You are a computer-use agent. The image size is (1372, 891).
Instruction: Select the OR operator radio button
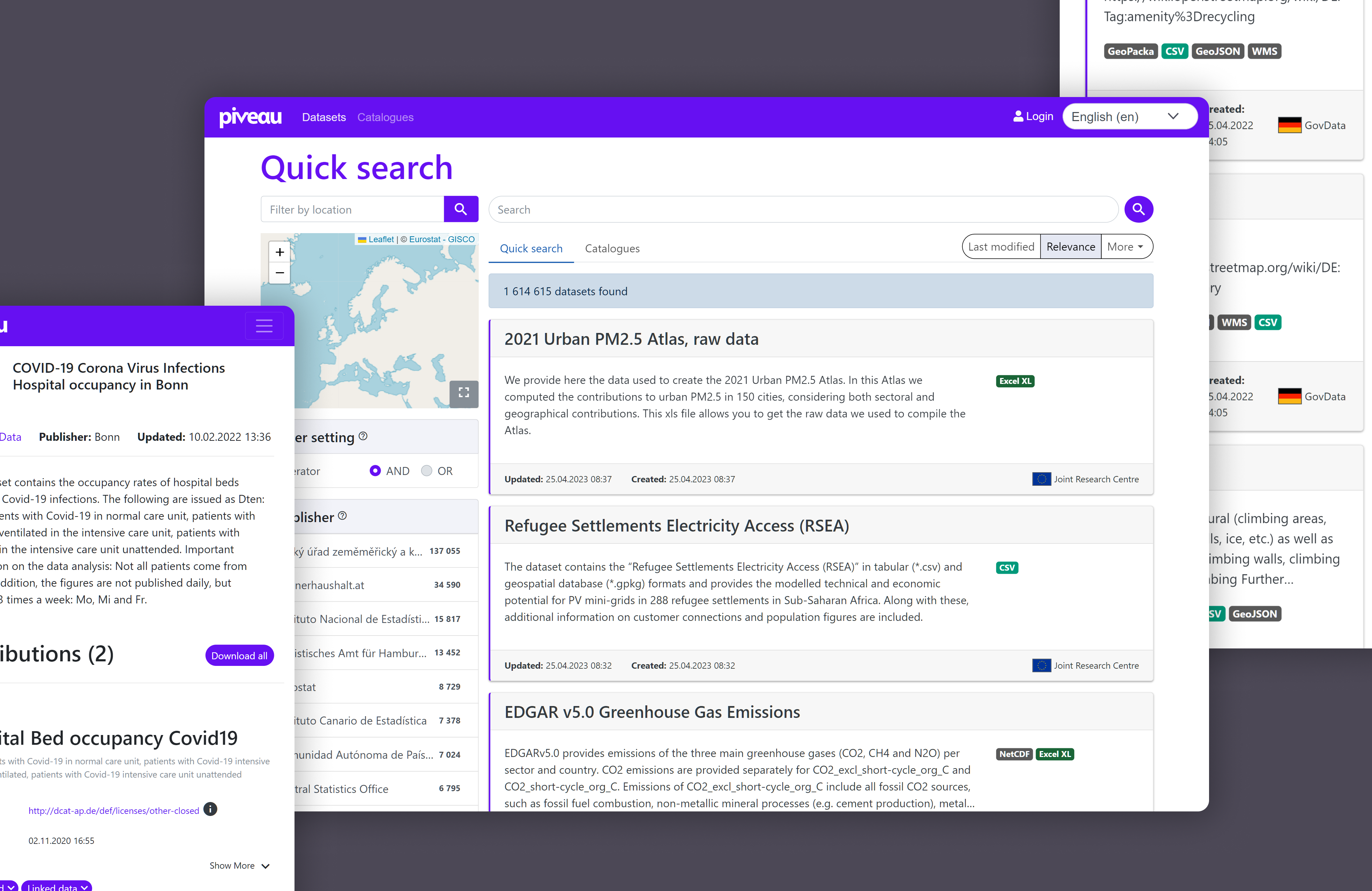(427, 470)
